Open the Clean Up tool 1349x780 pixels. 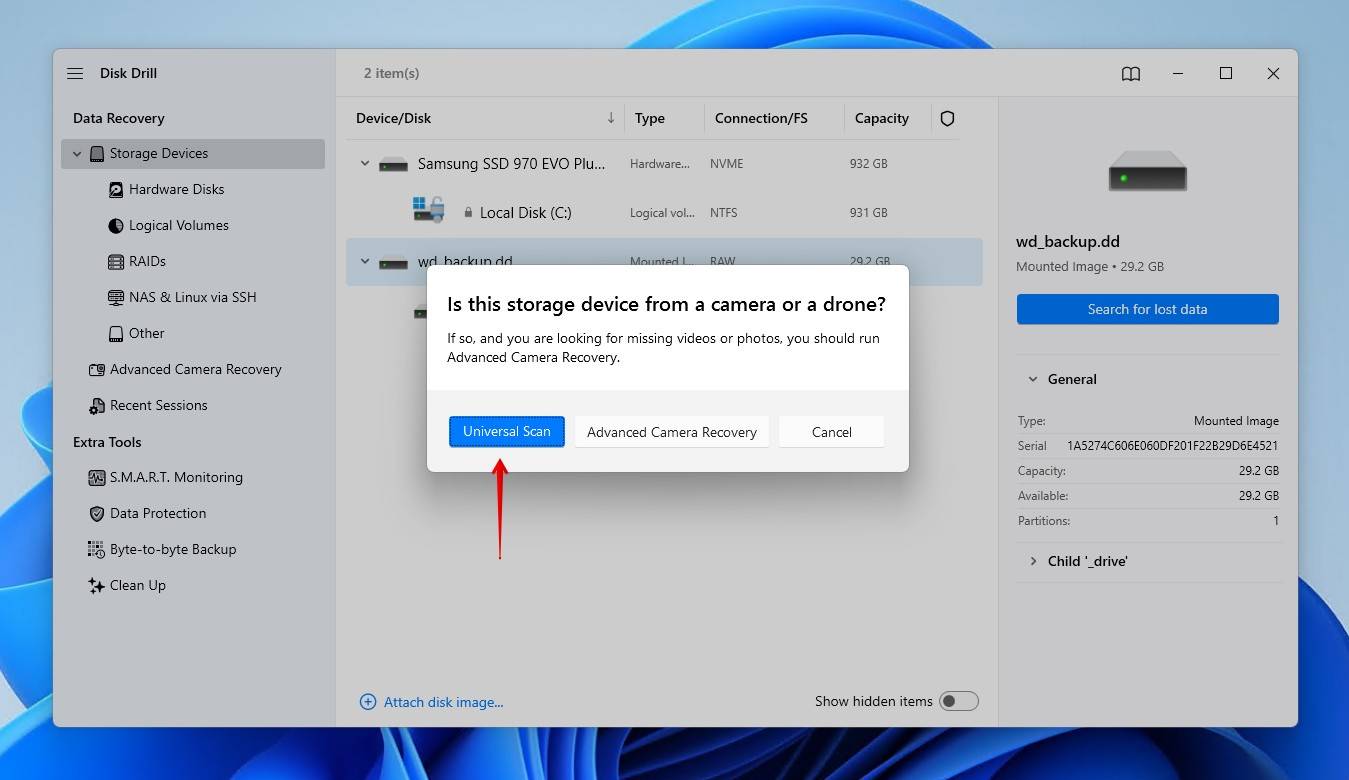(137, 585)
